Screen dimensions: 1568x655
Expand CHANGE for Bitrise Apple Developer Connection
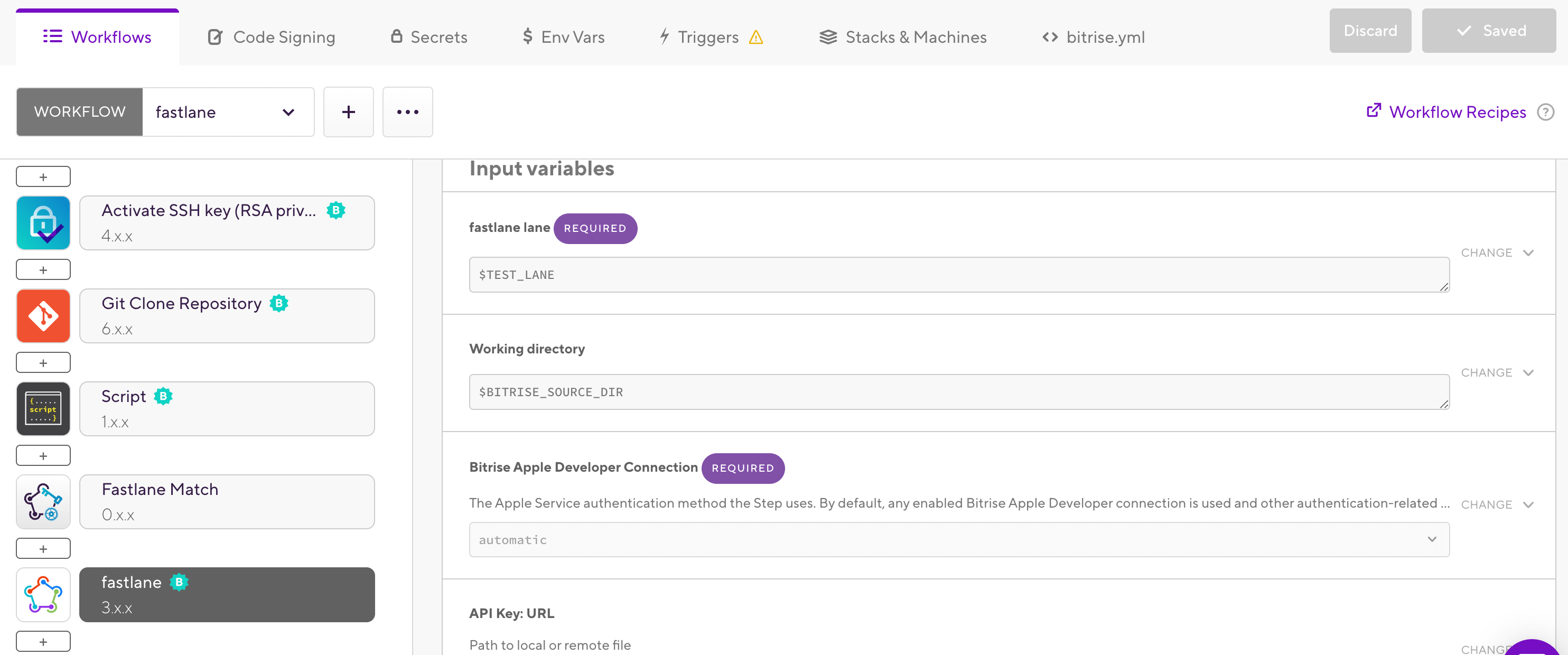(1497, 504)
